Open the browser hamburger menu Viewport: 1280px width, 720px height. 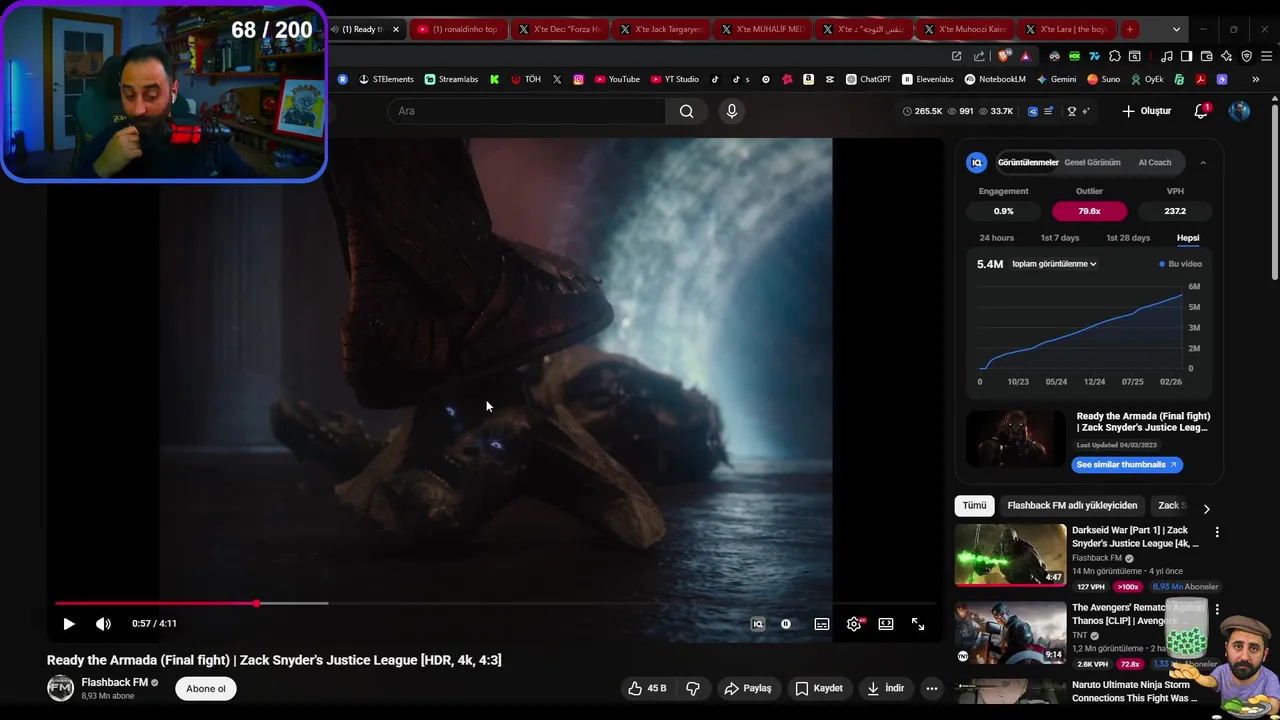pyautogui.click(x=1266, y=56)
